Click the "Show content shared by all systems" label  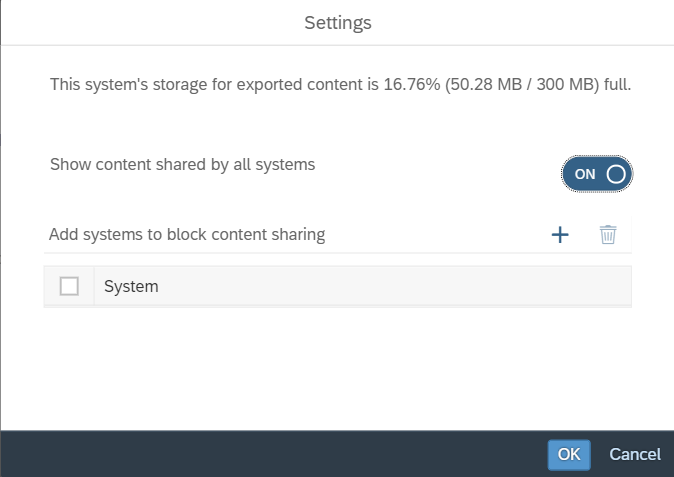coord(183,164)
